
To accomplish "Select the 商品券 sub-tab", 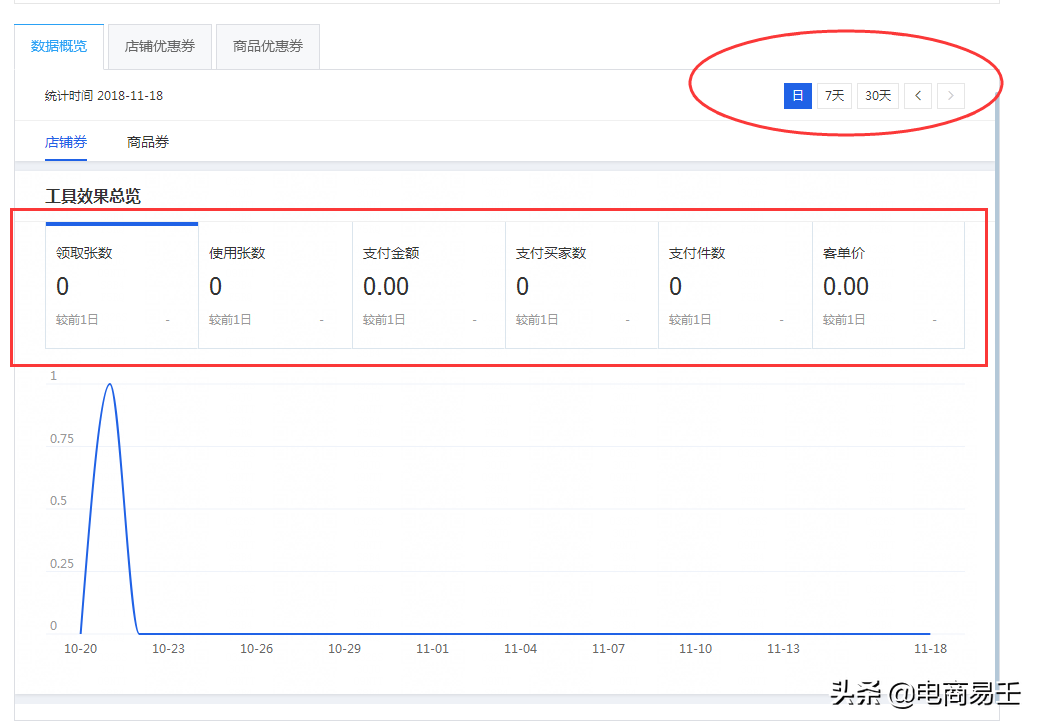I will 148,142.
